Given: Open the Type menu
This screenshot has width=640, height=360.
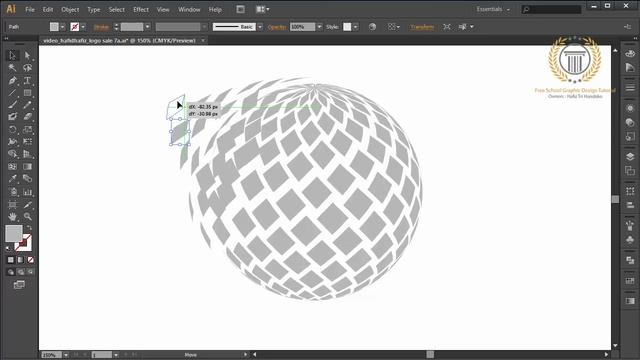Looking at the screenshot, I should [x=93, y=9].
